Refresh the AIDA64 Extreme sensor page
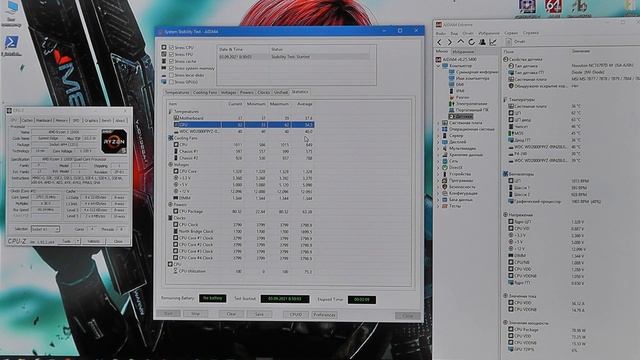This screenshot has height=360, width=640. (x=471, y=42)
